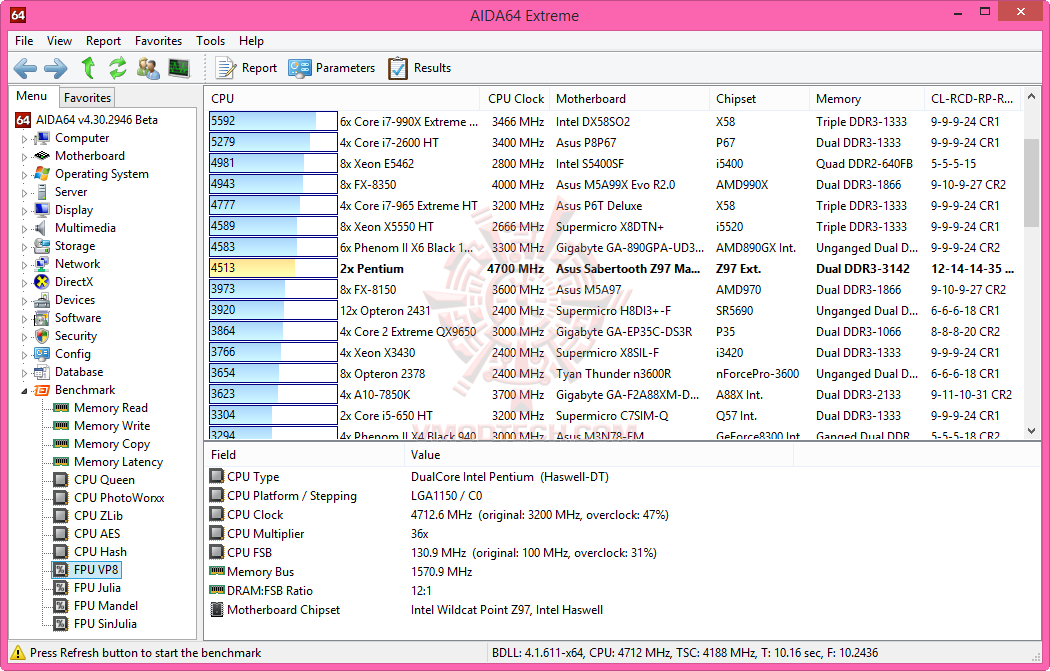Open the FPU SinJulia benchmark
The width and height of the screenshot is (1050, 671).
tap(104, 624)
